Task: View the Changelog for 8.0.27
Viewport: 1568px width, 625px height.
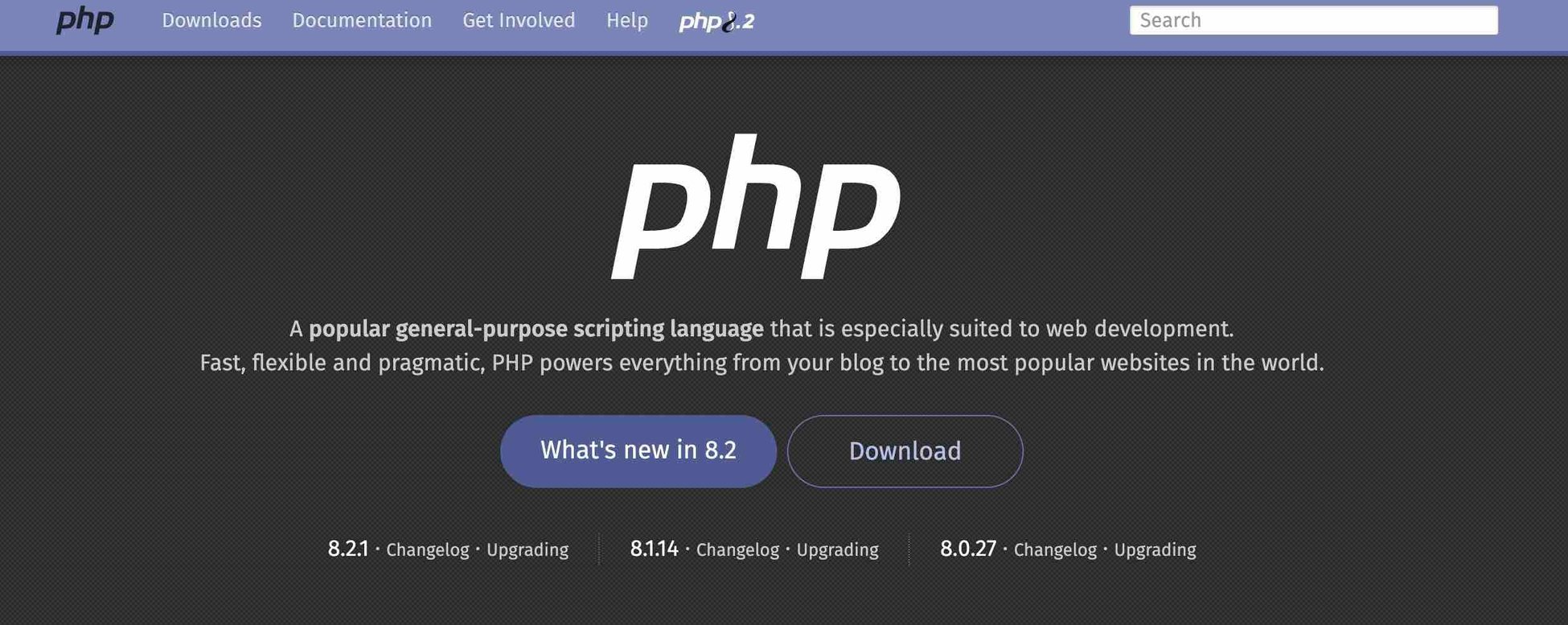Action: pos(1055,550)
